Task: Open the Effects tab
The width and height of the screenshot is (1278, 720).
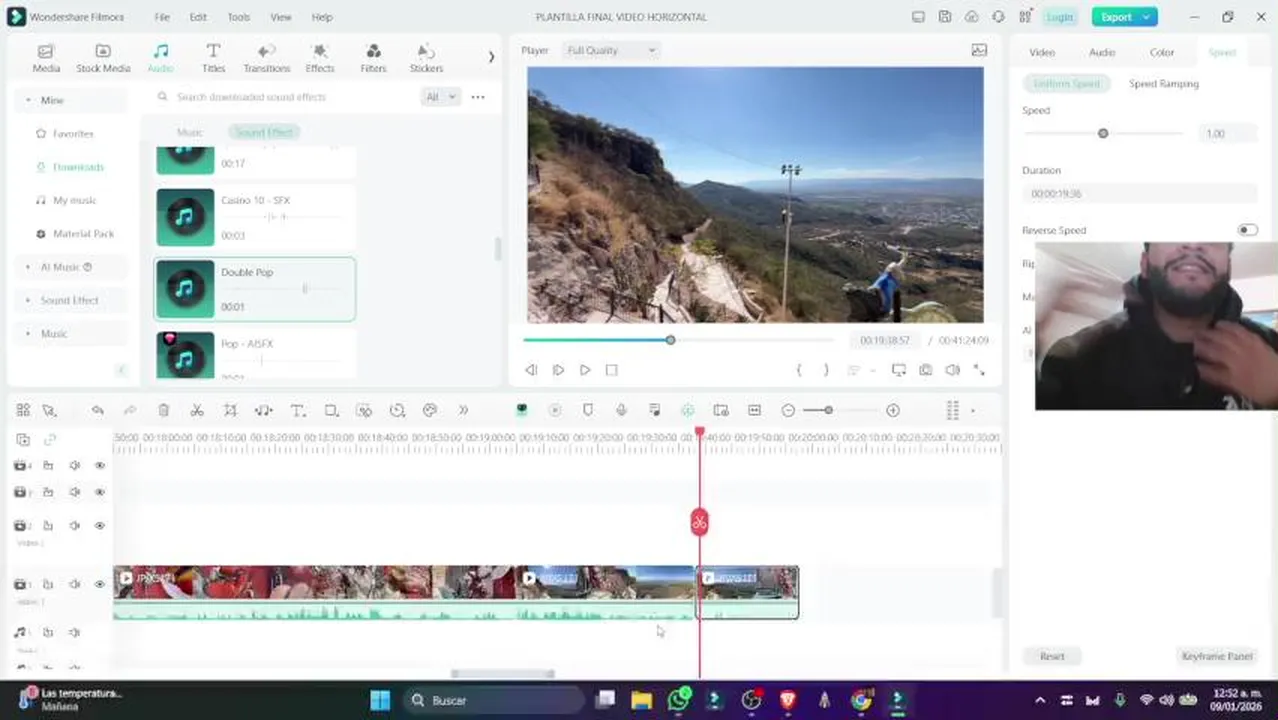Action: click(320, 58)
